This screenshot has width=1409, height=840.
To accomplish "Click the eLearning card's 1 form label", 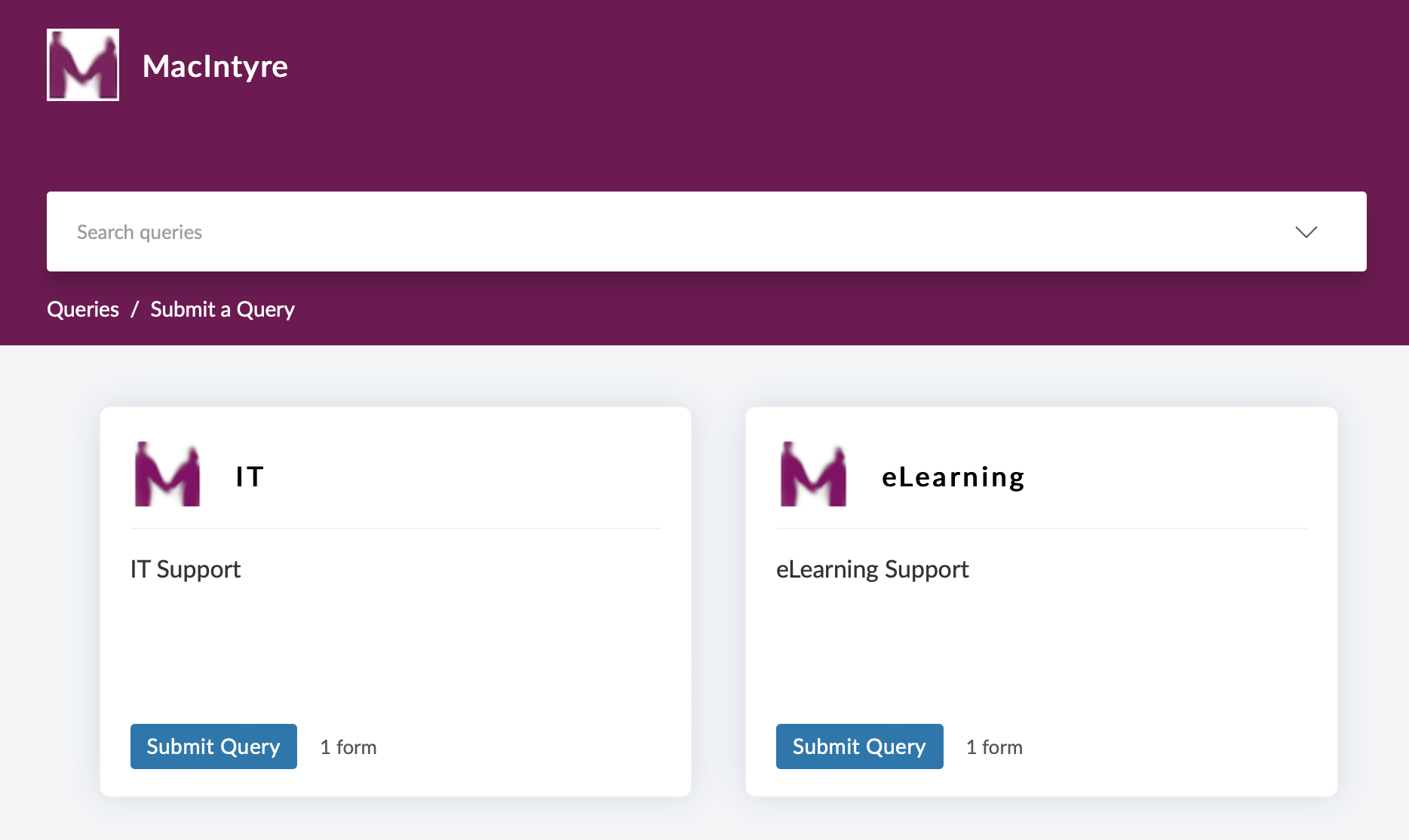I will tap(994, 747).
